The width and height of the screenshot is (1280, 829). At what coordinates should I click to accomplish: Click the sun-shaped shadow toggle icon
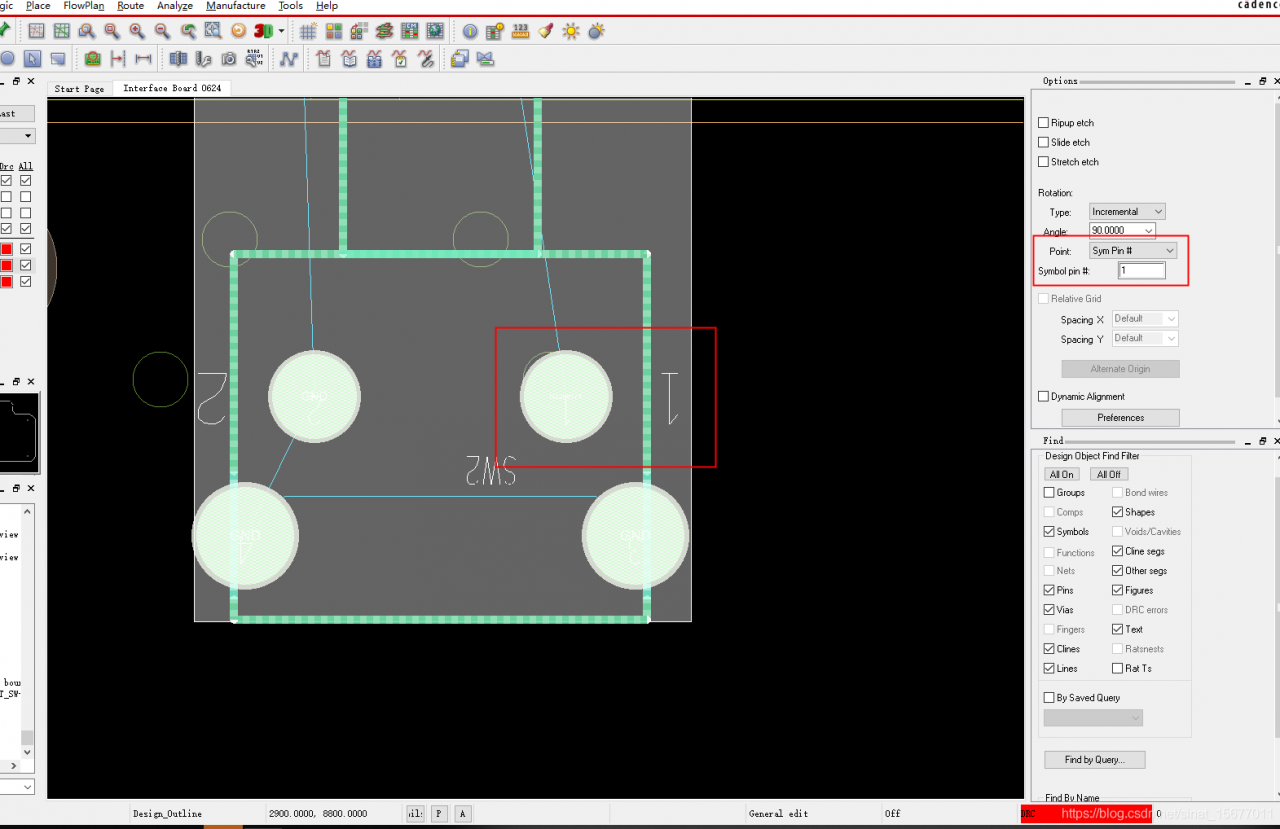pos(571,31)
